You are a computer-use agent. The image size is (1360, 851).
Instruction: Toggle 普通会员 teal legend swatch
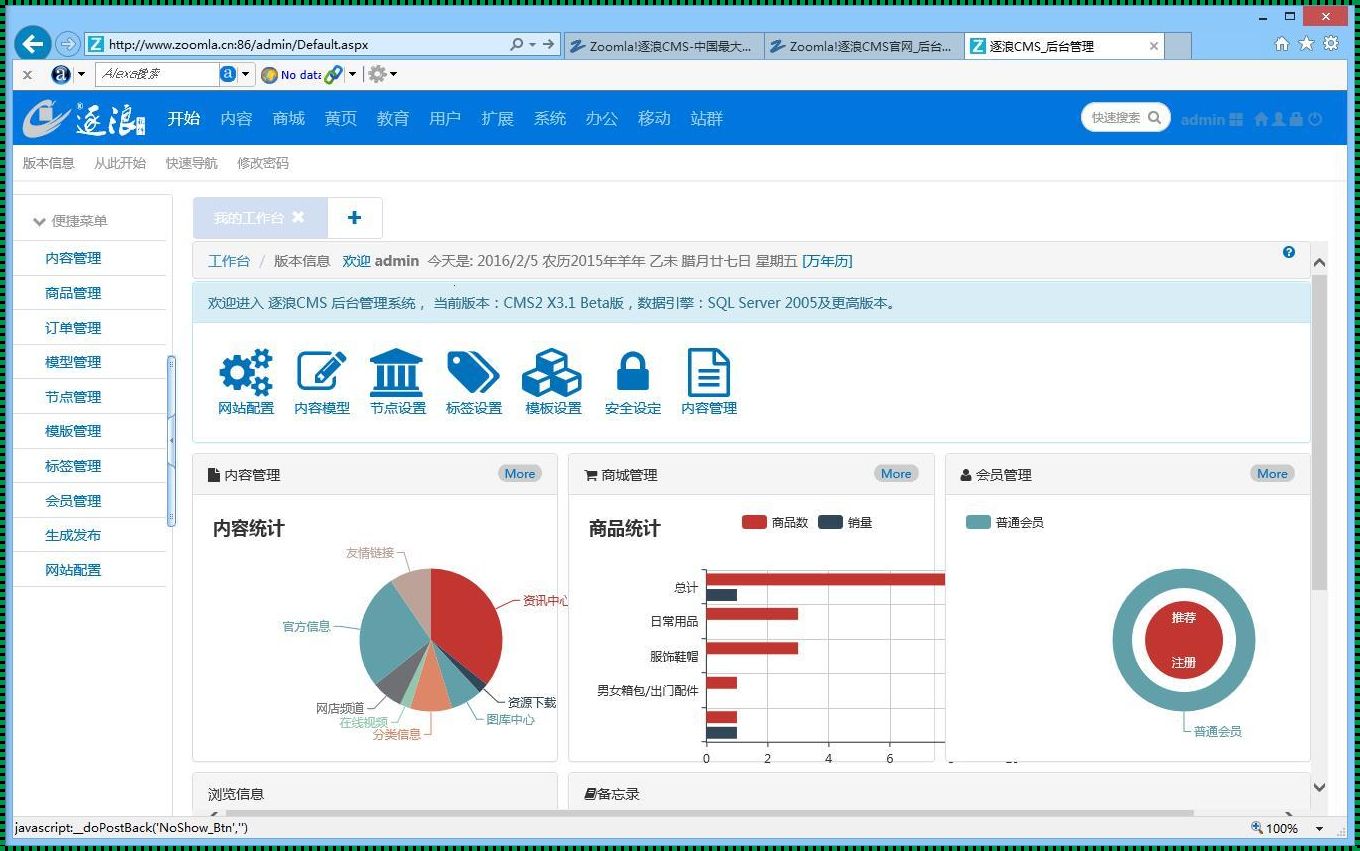tap(978, 522)
